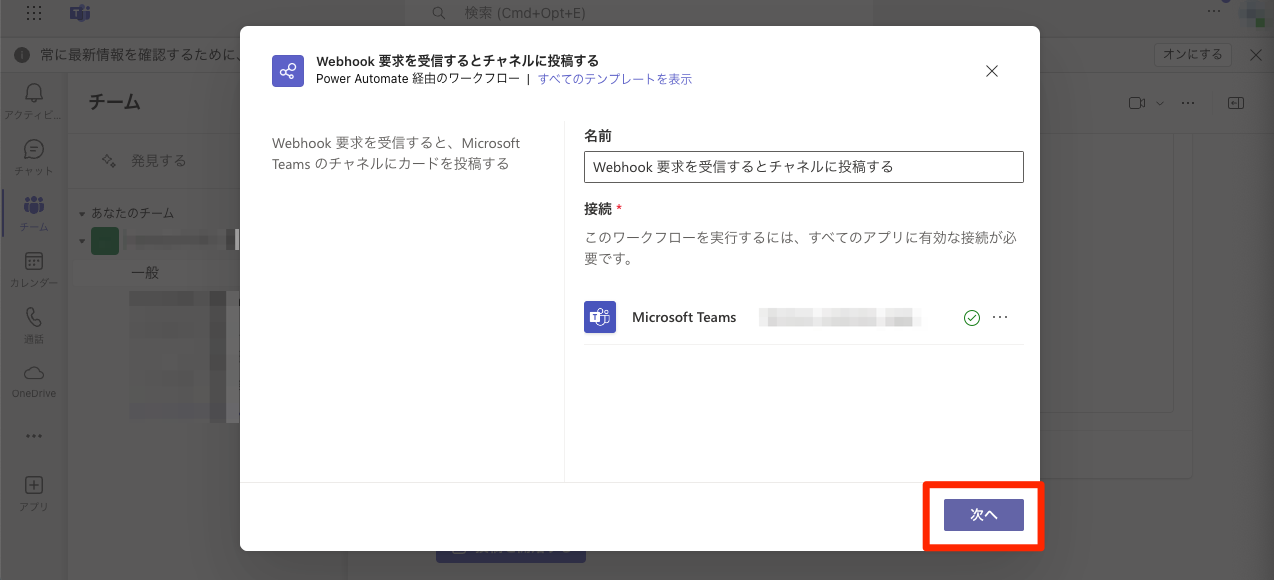1274x580 pixels.
Task: Open more options for Microsoft Teams connection
Action: point(1000,317)
